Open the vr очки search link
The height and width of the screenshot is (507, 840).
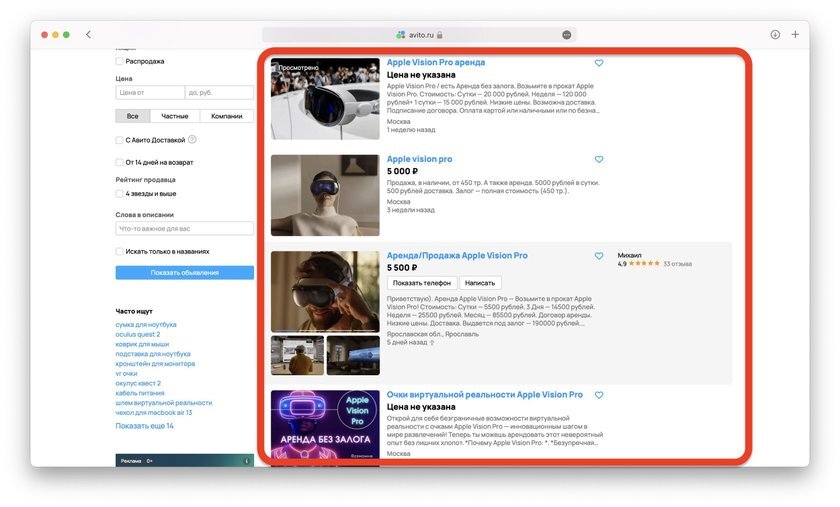[126, 373]
